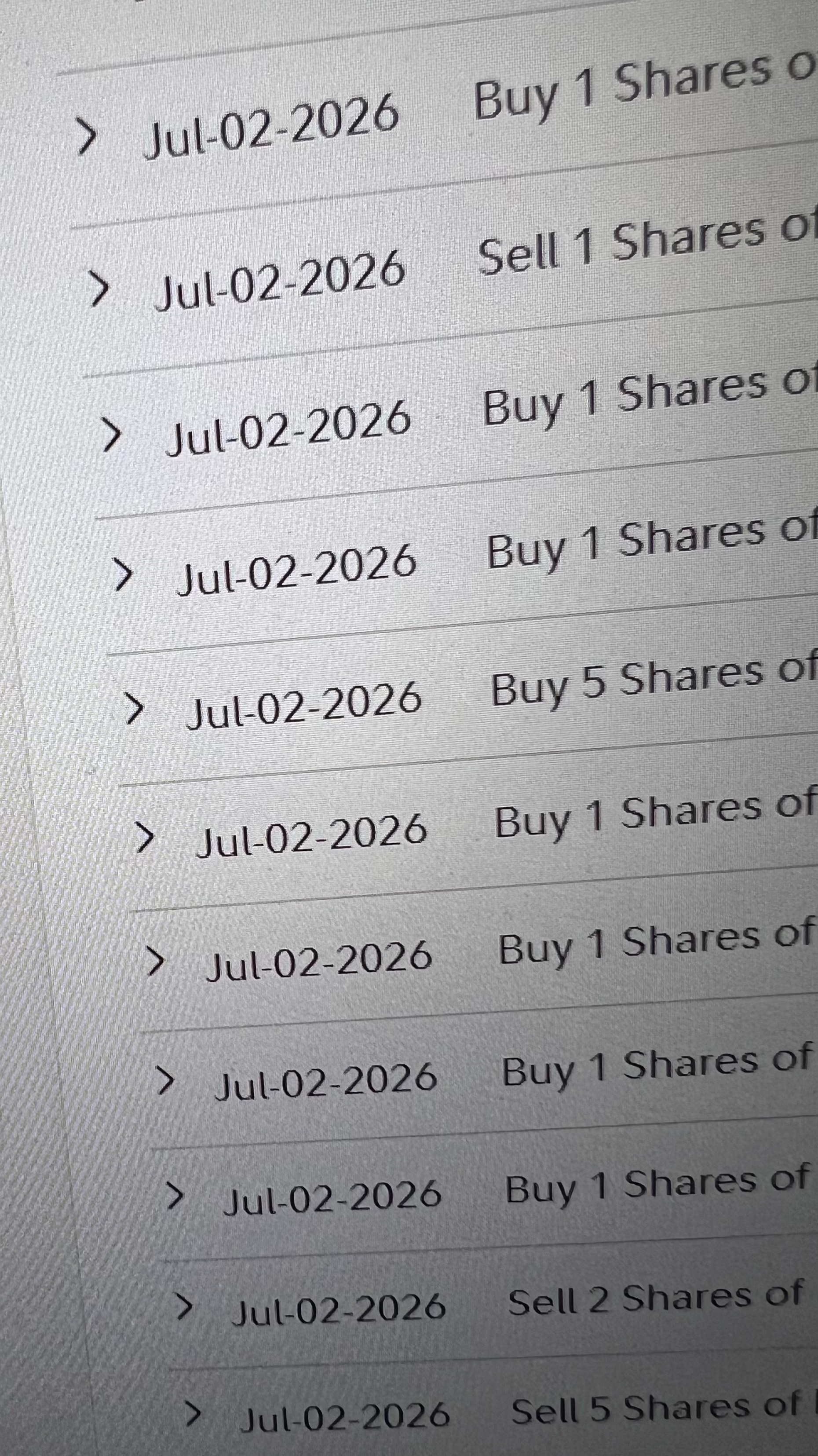Expand chevron of Buy 1 row just below Sell 1
The height and width of the screenshot is (1456, 818).
tap(111, 435)
